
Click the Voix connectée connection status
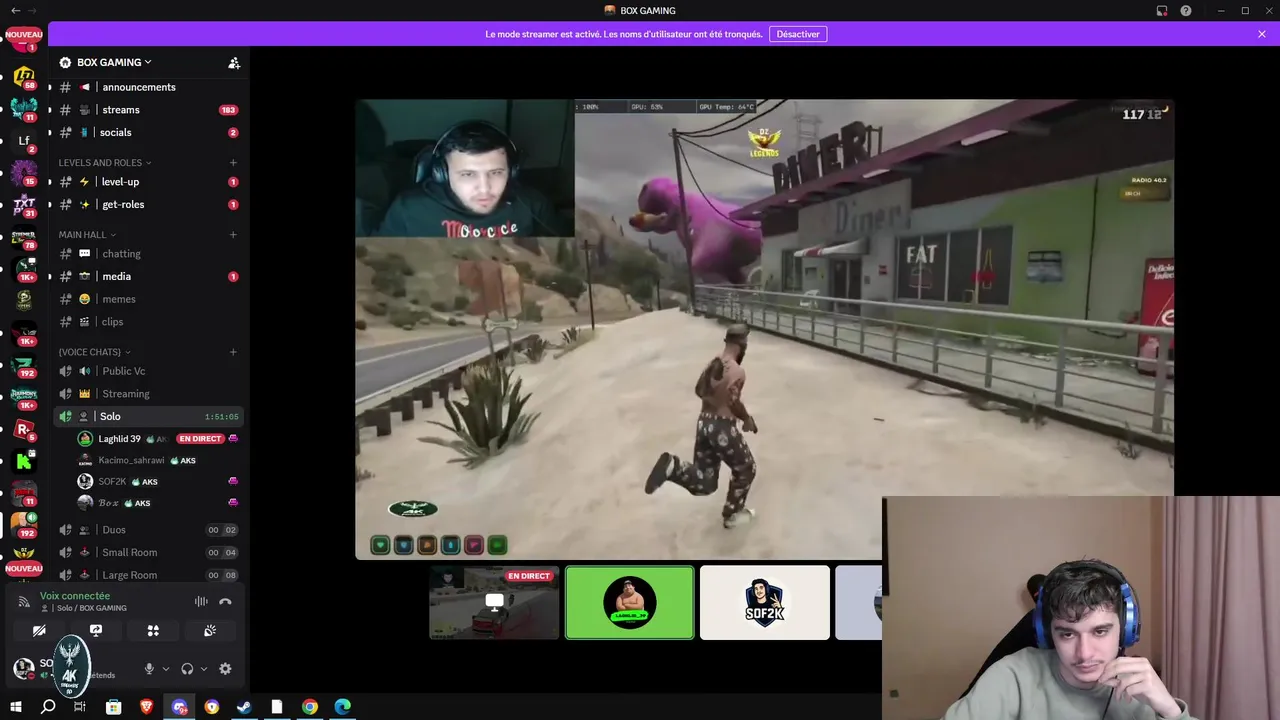click(75, 596)
